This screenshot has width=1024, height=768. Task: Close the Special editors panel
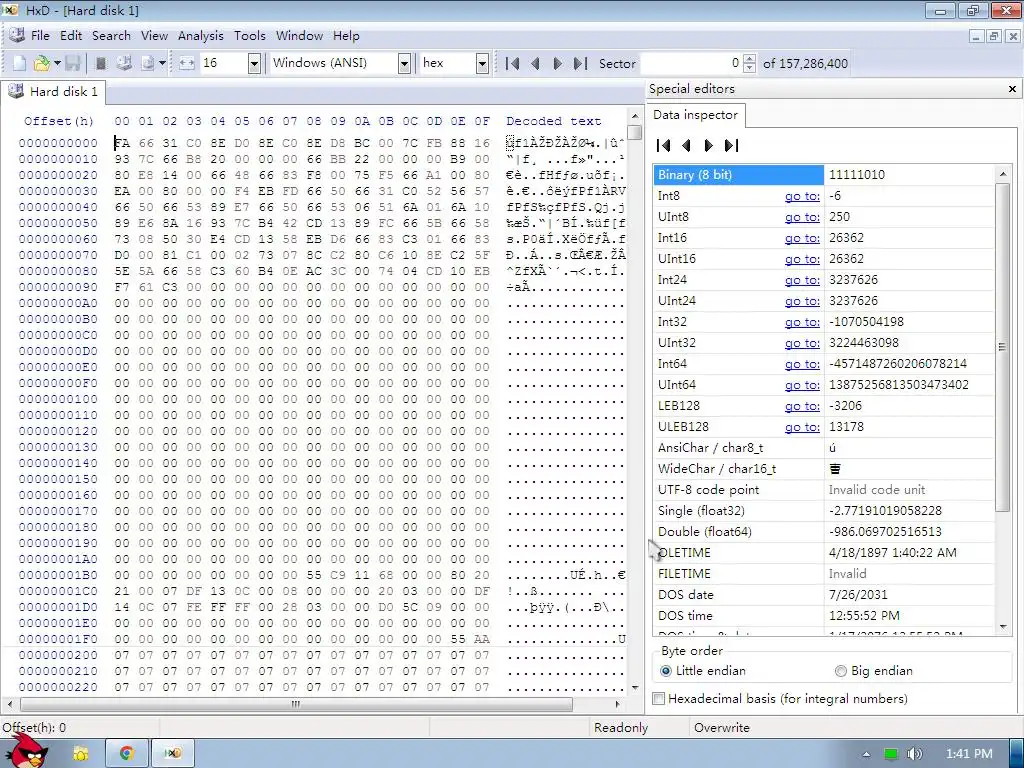(x=1012, y=89)
